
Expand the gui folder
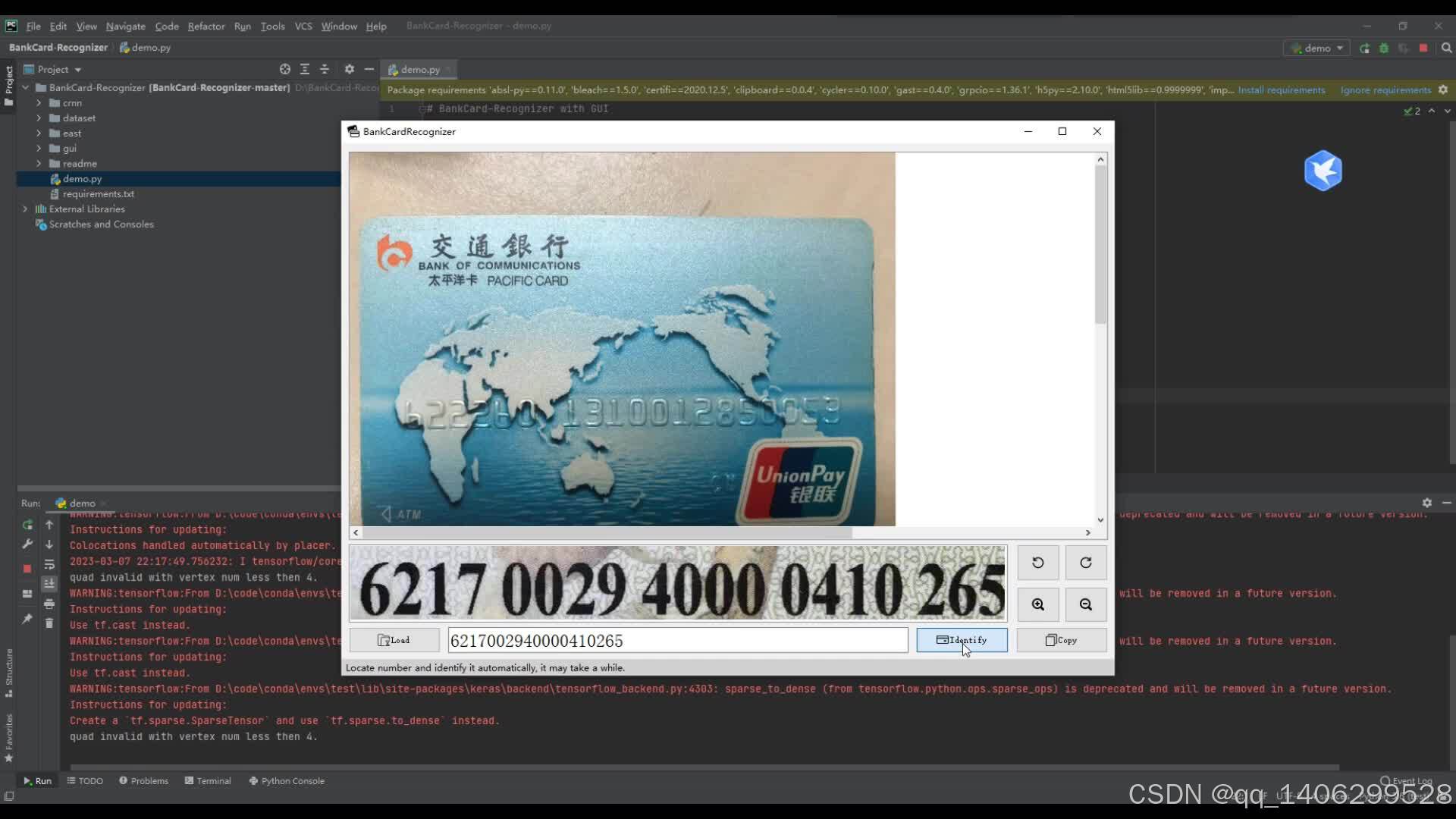[x=39, y=149]
